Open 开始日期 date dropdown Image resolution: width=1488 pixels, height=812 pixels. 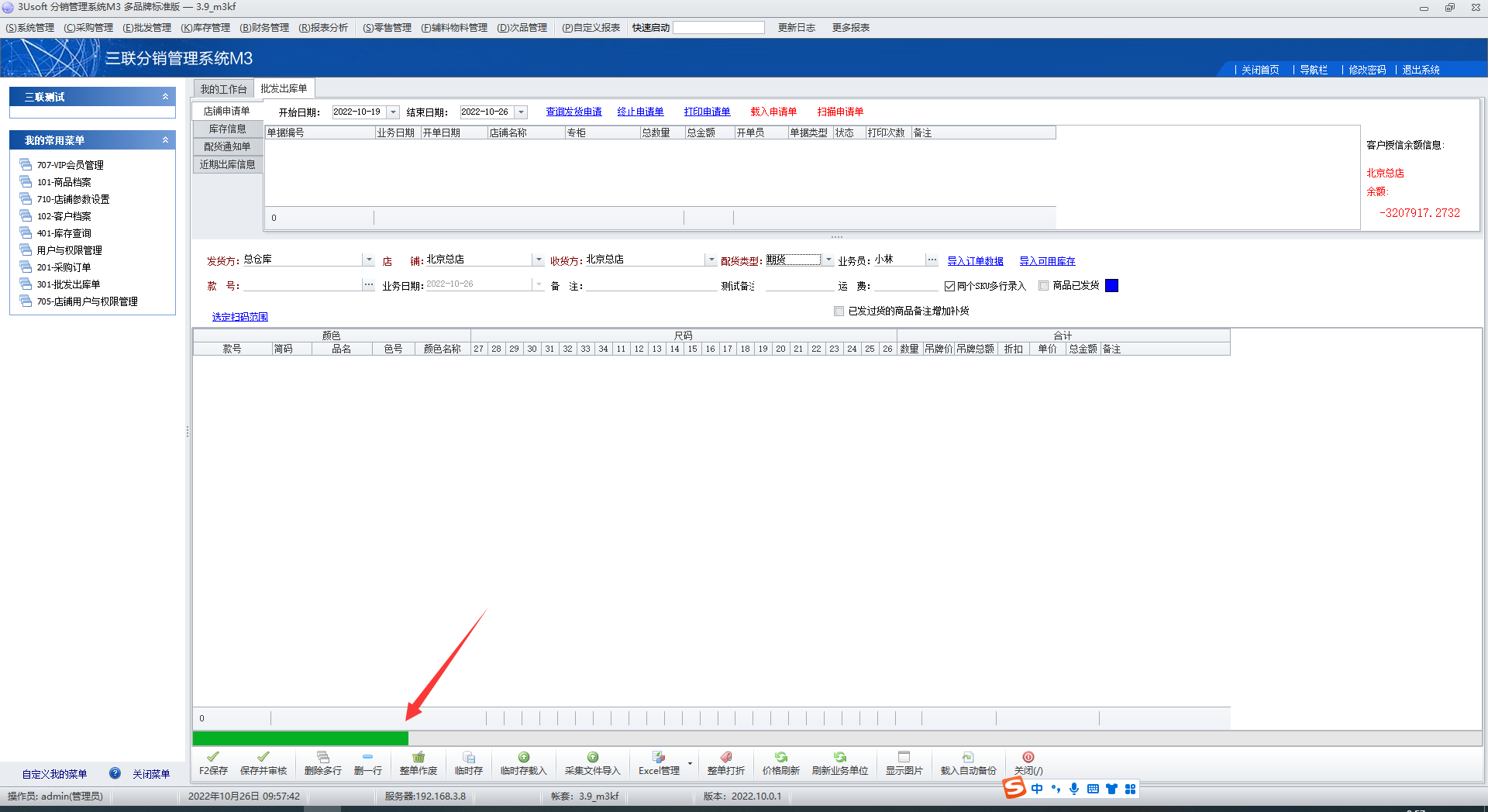(394, 112)
